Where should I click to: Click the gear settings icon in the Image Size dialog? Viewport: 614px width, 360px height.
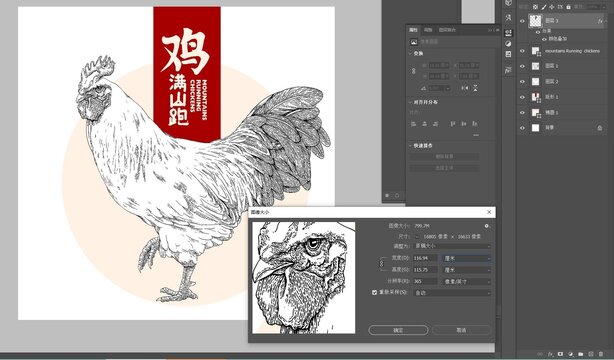[486, 226]
